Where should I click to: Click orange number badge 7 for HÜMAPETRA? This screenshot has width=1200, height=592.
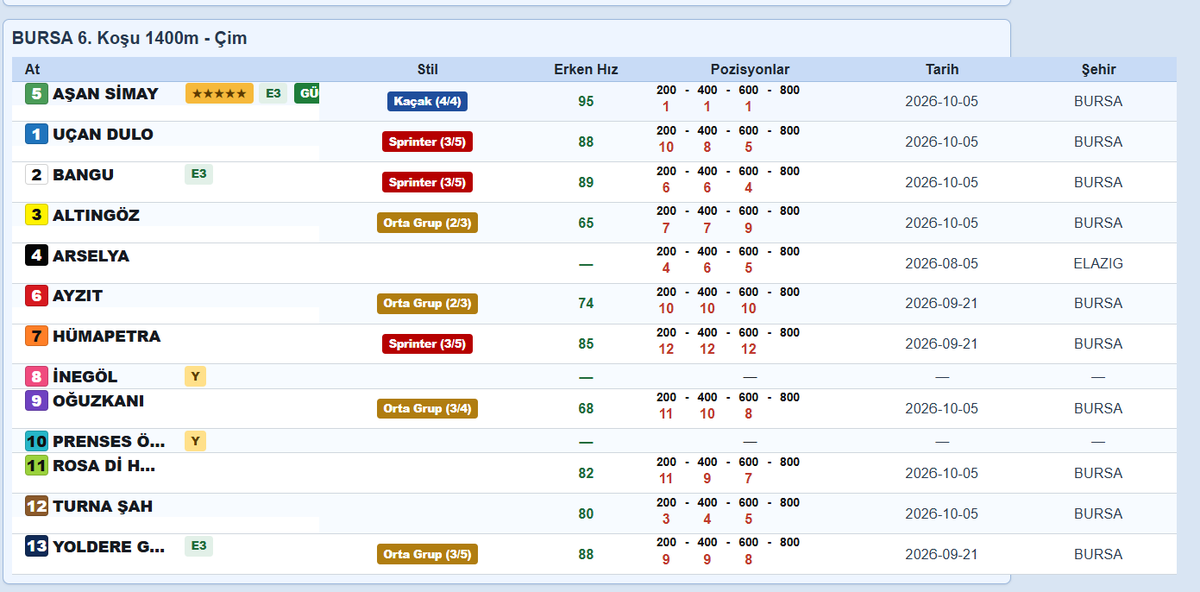coord(37,336)
